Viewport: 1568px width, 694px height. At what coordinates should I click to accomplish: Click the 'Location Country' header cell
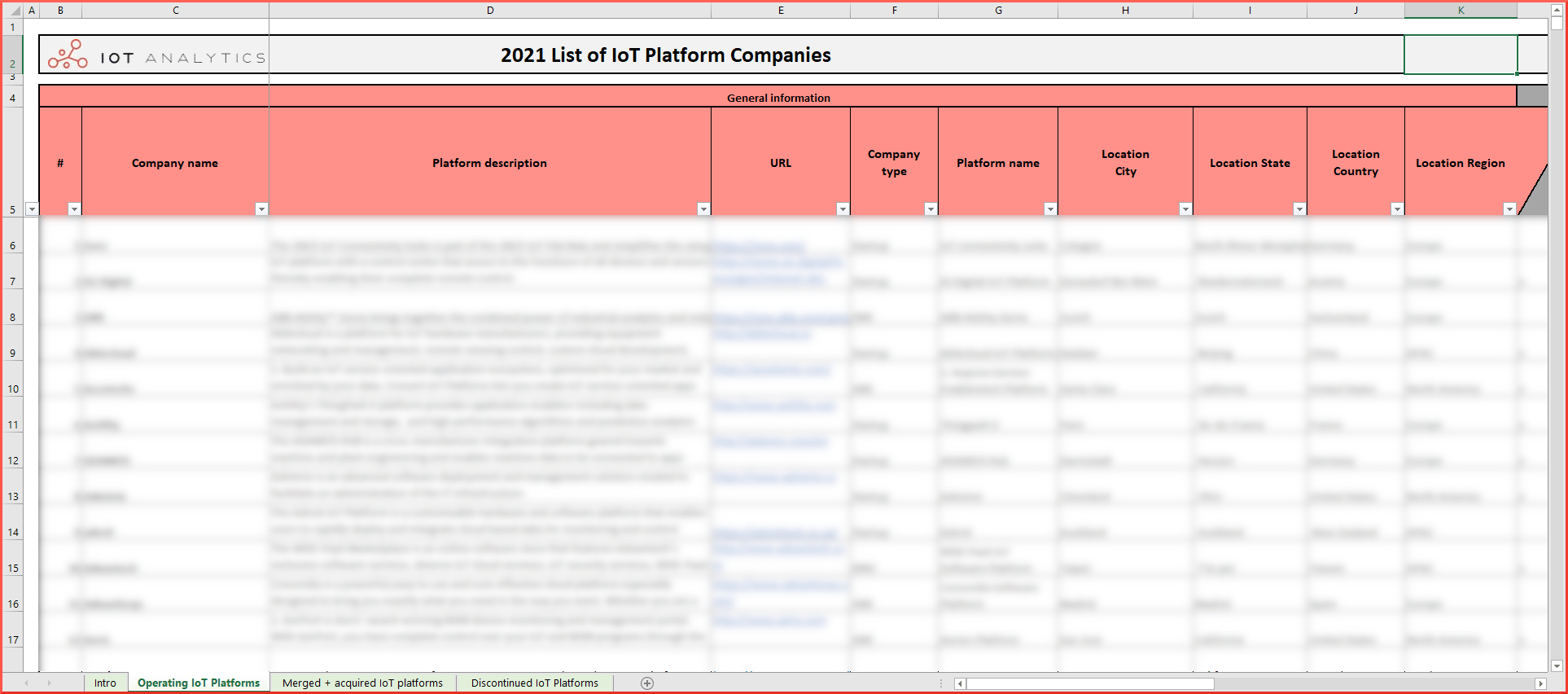pos(1356,163)
